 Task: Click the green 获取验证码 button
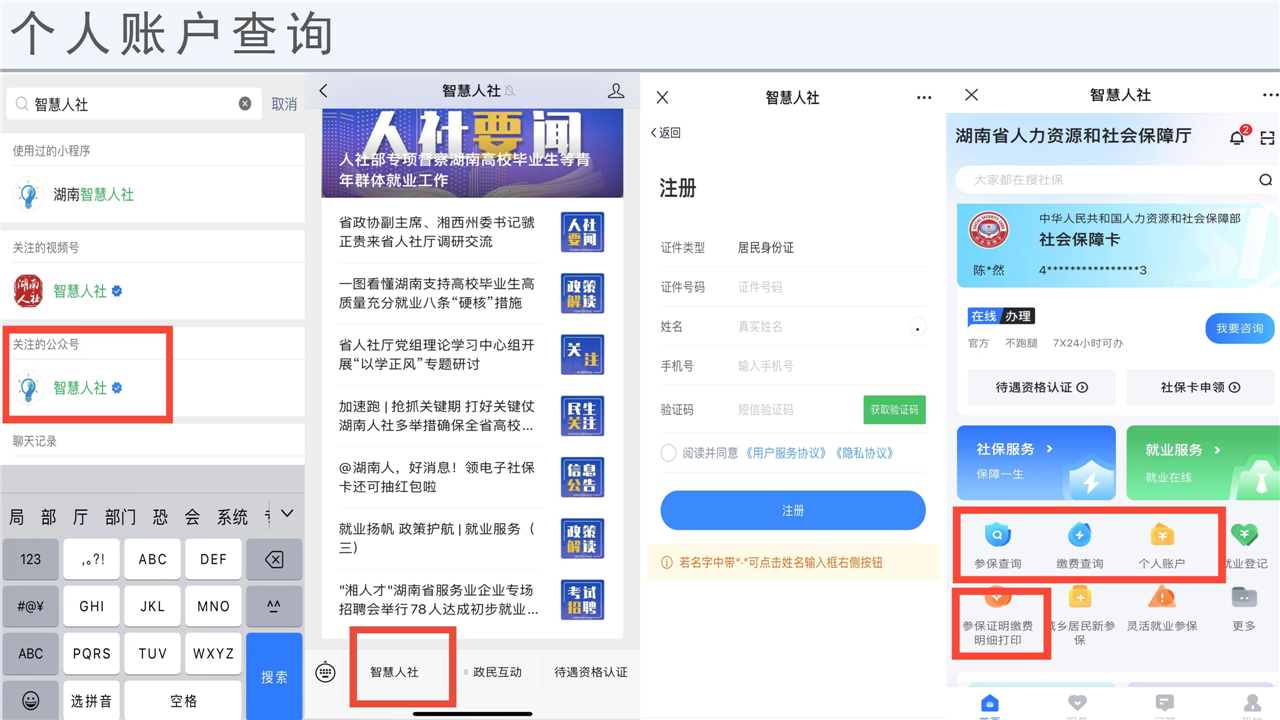894,410
